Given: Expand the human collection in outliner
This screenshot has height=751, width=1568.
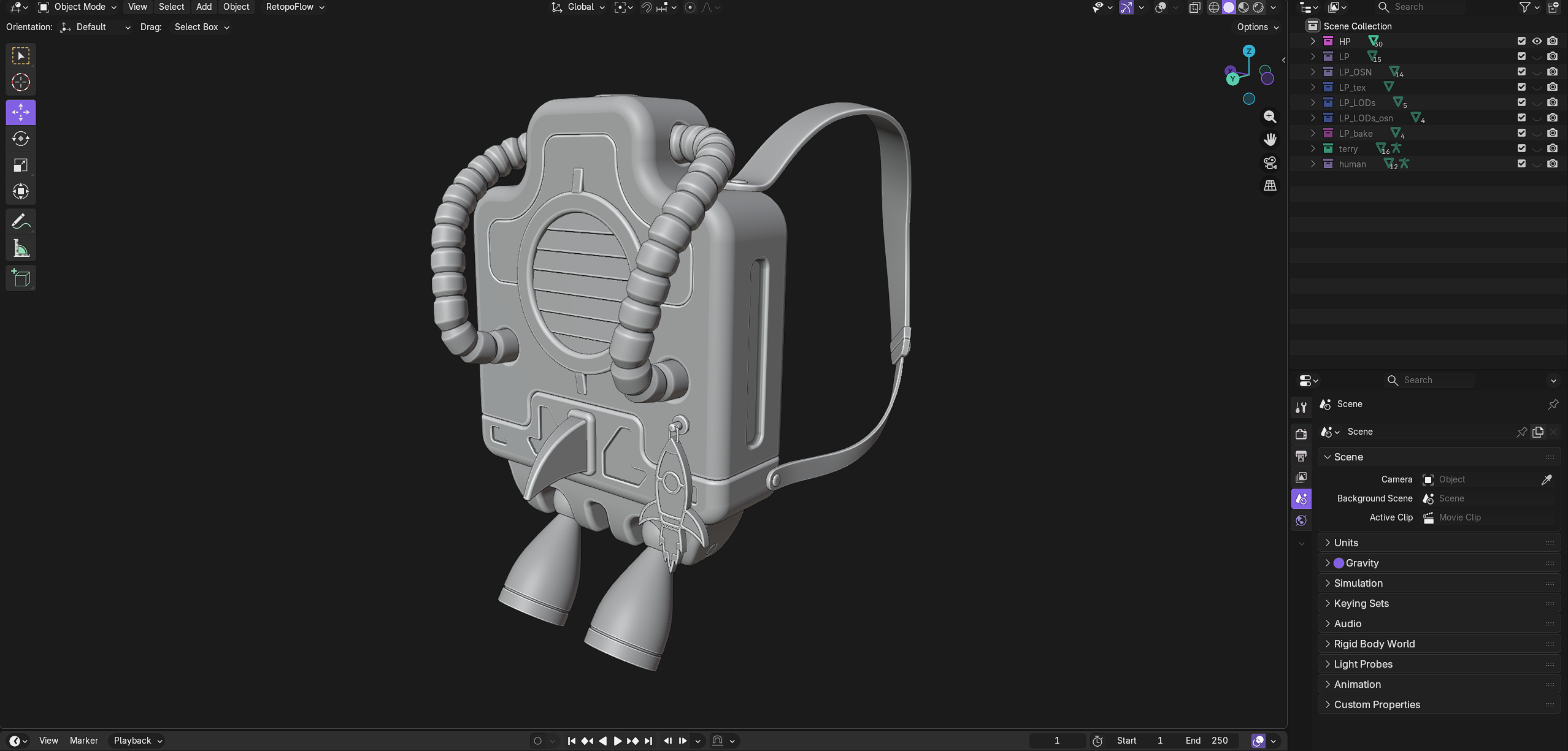Looking at the screenshot, I should click(1313, 164).
